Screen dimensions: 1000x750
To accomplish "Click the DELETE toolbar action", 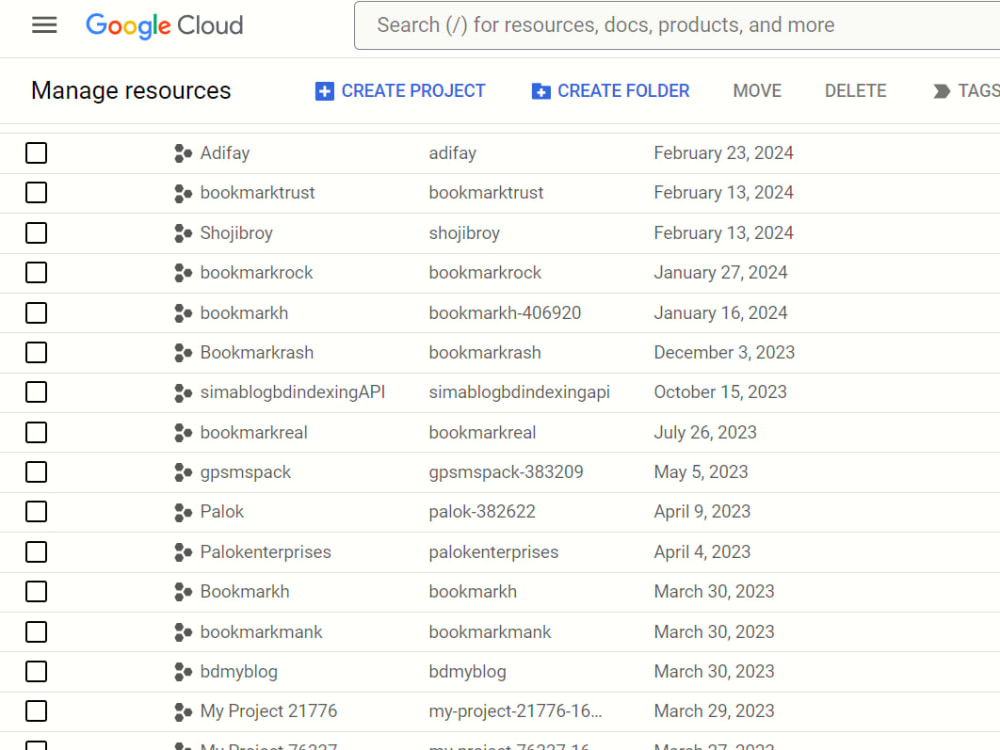I will coord(855,91).
